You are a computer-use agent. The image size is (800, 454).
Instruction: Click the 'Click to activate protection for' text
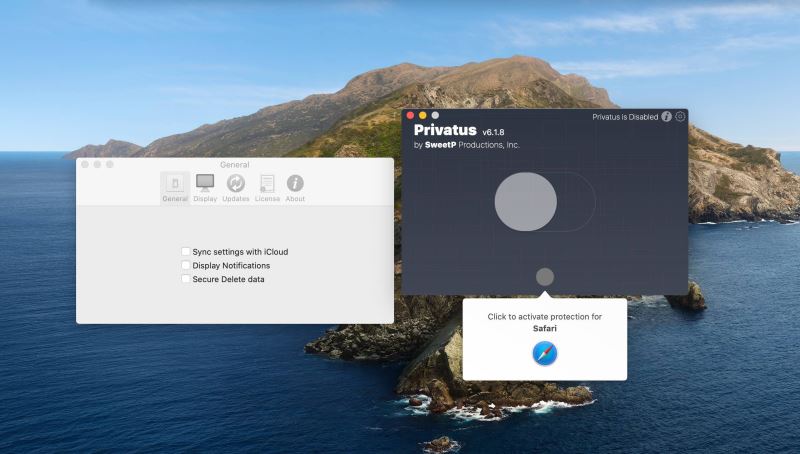(545, 317)
